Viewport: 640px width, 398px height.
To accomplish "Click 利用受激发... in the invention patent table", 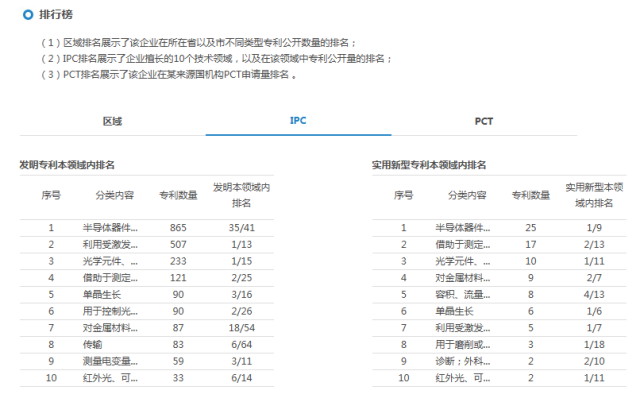I will point(110,245).
